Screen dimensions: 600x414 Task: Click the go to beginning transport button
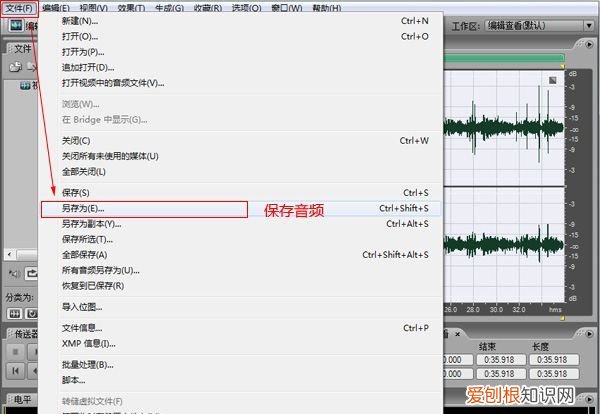point(15,370)
